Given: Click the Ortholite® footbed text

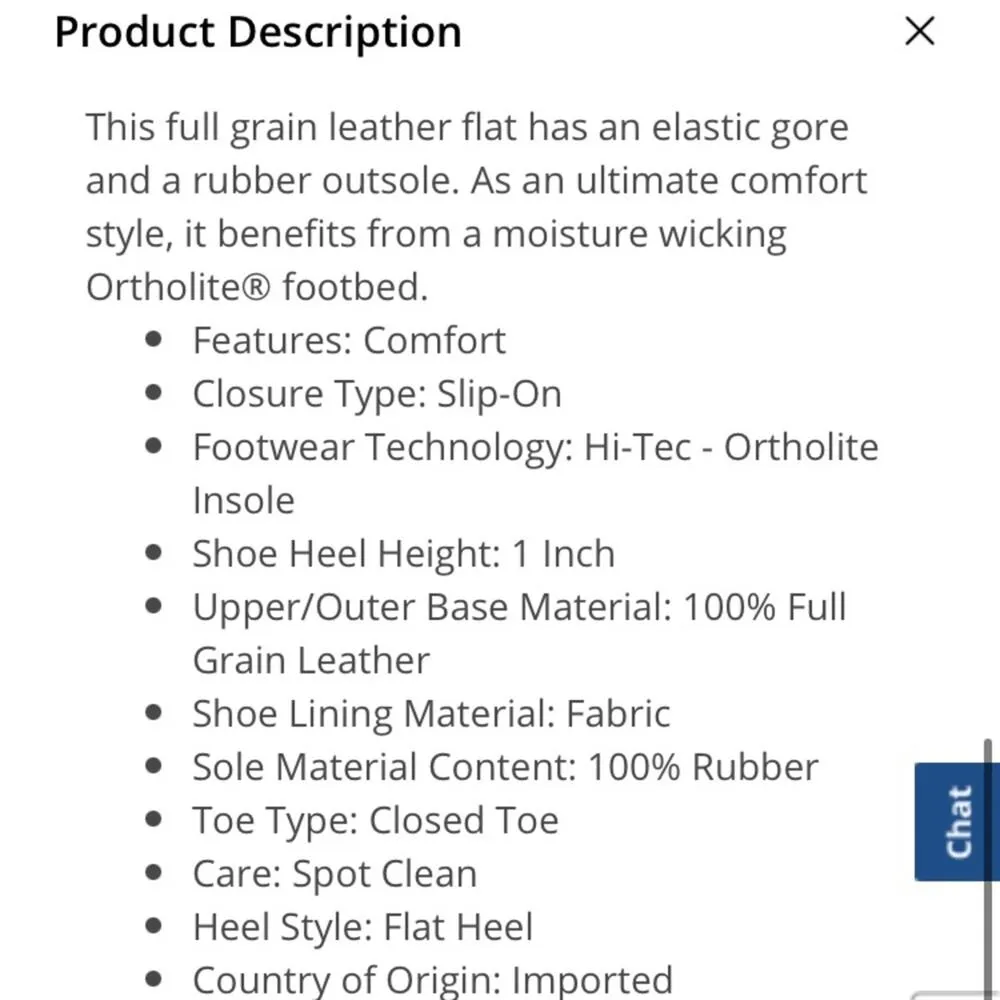Looking at the screenshot, I should pos(257,288).
